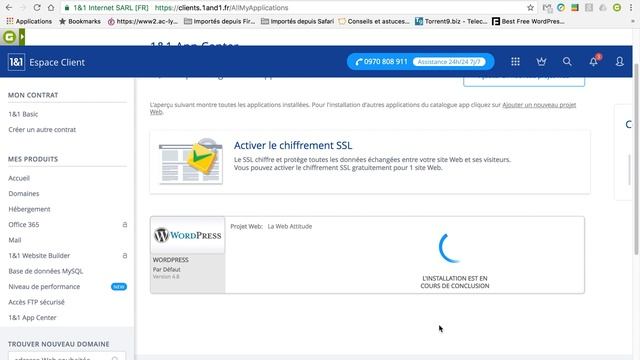The width and height of the screenshot is (640, 360).
Task: Click Assistance 24h/24 7j/7 pill
Action: pyautogui.click(x=449, y=62)
